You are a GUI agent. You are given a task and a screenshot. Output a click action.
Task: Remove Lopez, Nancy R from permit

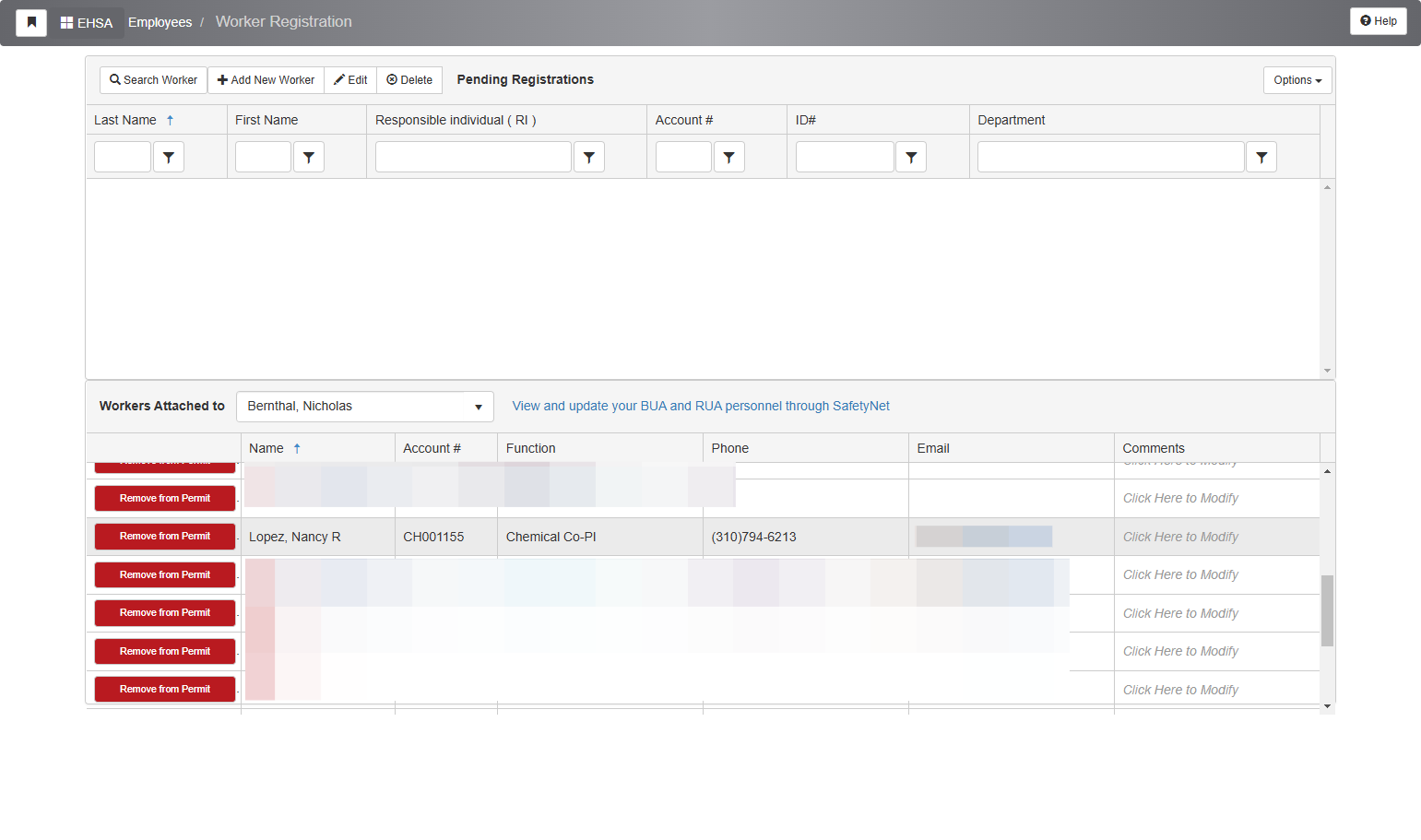click(x=165, y=537)
